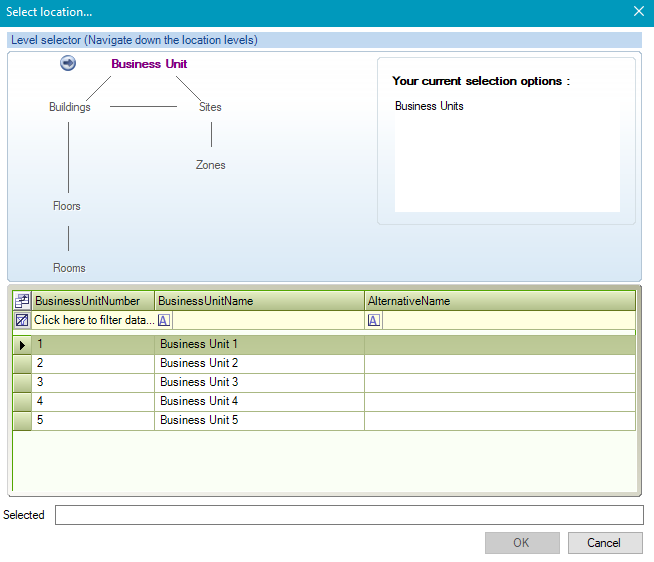Click the clear filter icon in filter row
This screenshot has height=562, width=654.
(22, 320)
